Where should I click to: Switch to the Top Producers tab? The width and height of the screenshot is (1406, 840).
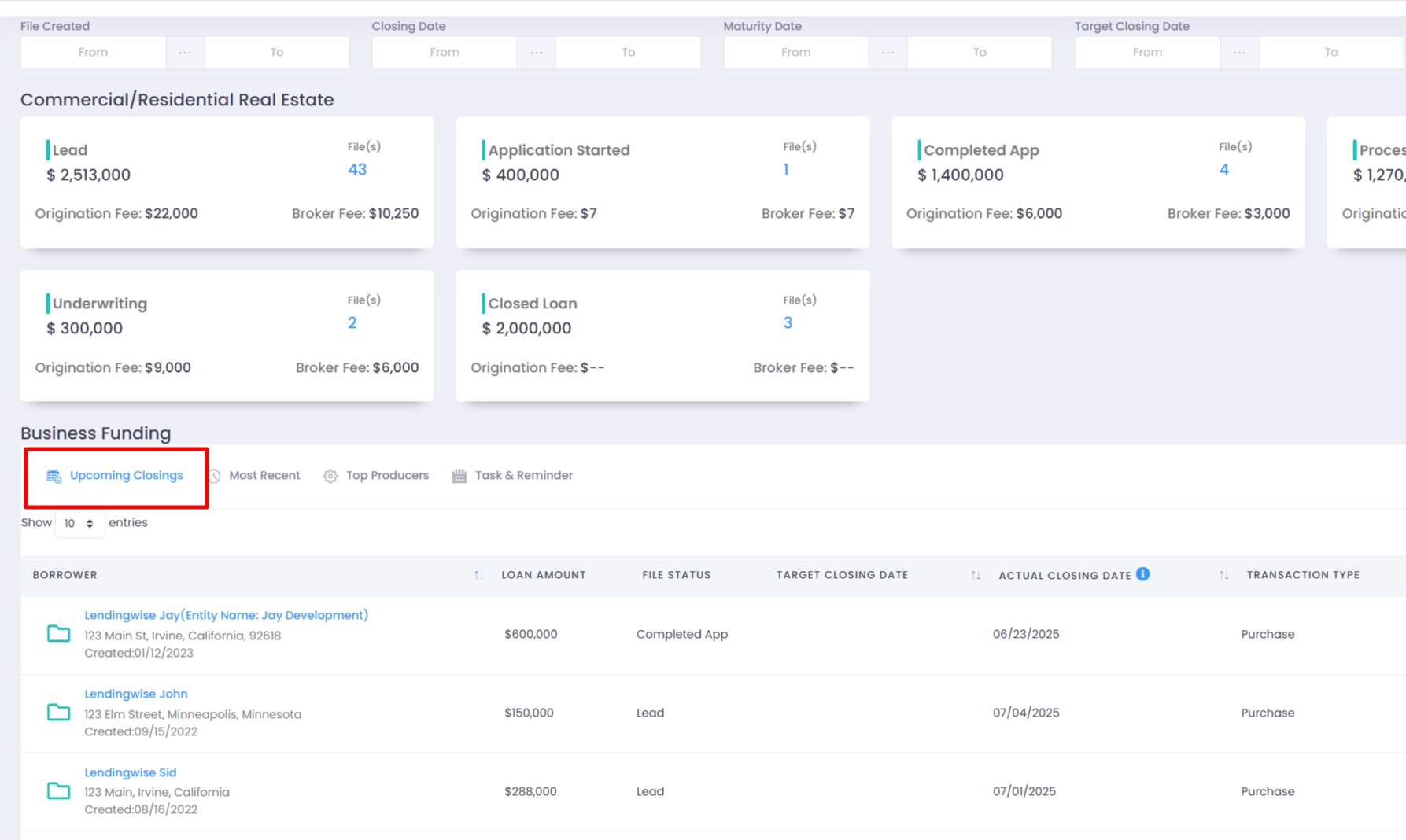pyautogui.click(x=376, y=476)
